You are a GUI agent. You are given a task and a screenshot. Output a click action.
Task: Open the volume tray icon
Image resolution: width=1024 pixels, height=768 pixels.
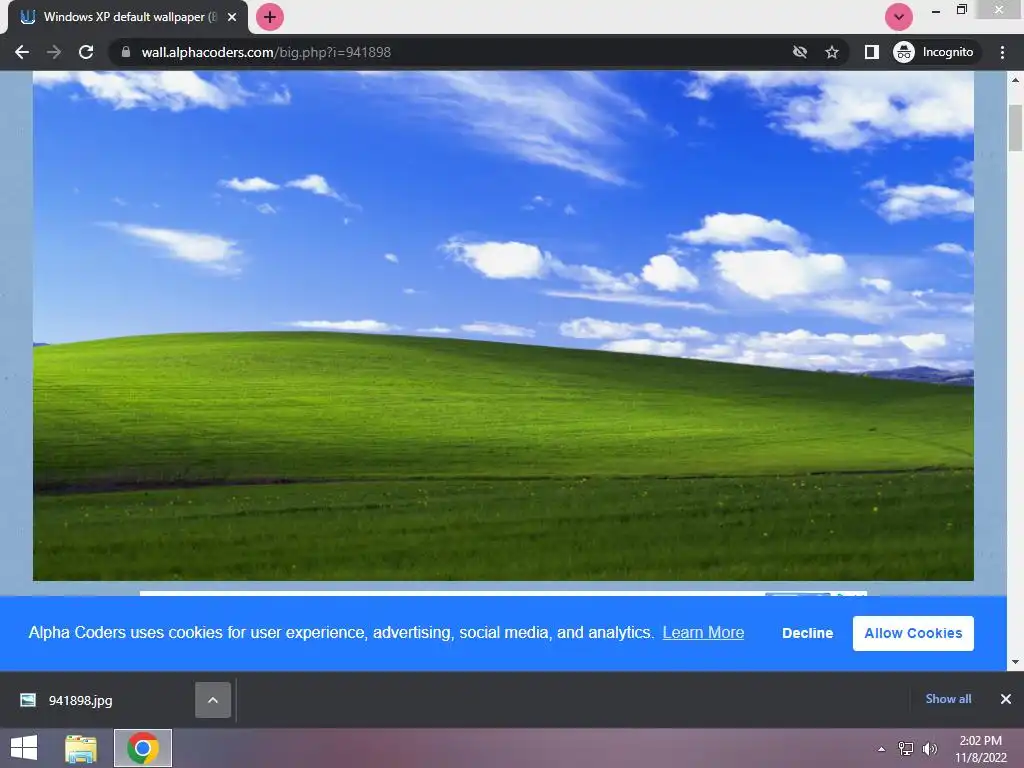pyautogui.click(x=930, y=749)
